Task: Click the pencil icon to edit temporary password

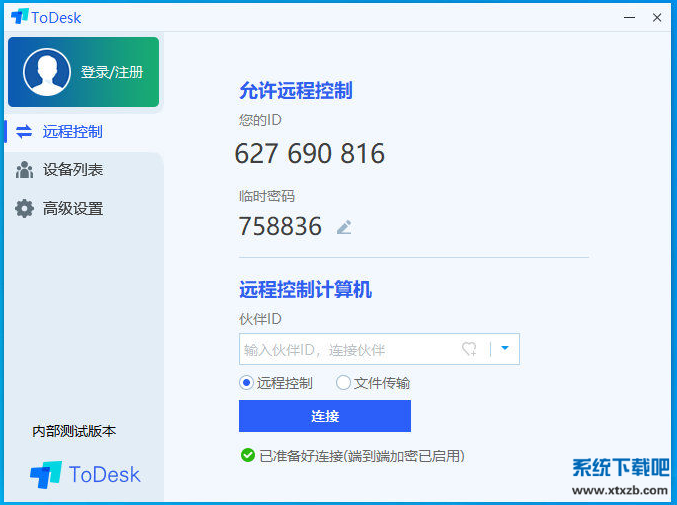Action: coord(344,227)
